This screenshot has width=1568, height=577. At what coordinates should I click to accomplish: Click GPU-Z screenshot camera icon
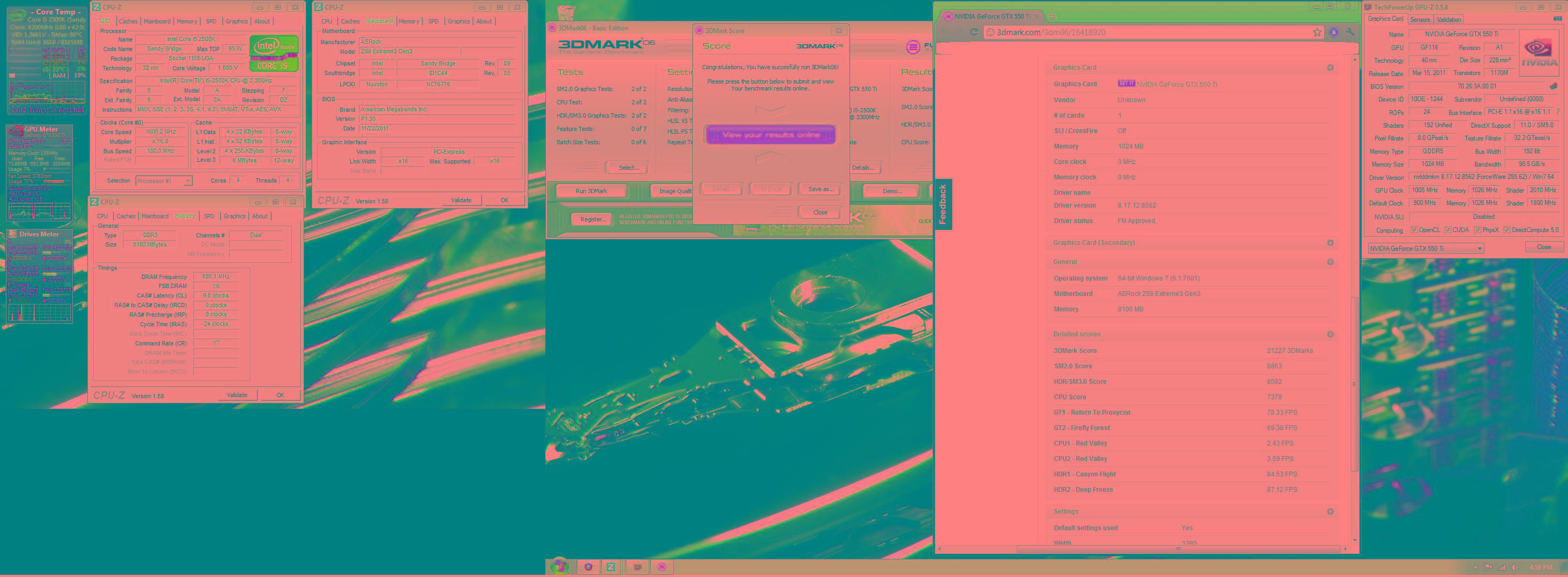tap(1557, 19)
